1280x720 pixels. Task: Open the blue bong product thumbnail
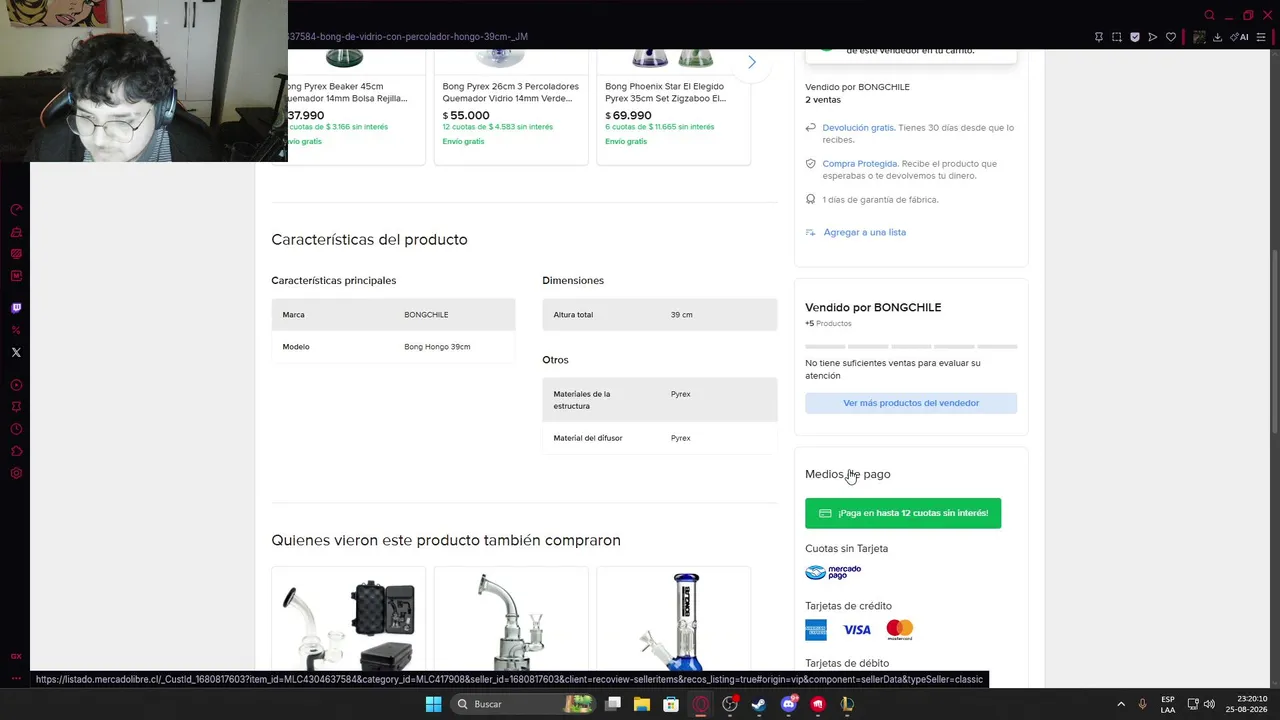pos(673,620)
